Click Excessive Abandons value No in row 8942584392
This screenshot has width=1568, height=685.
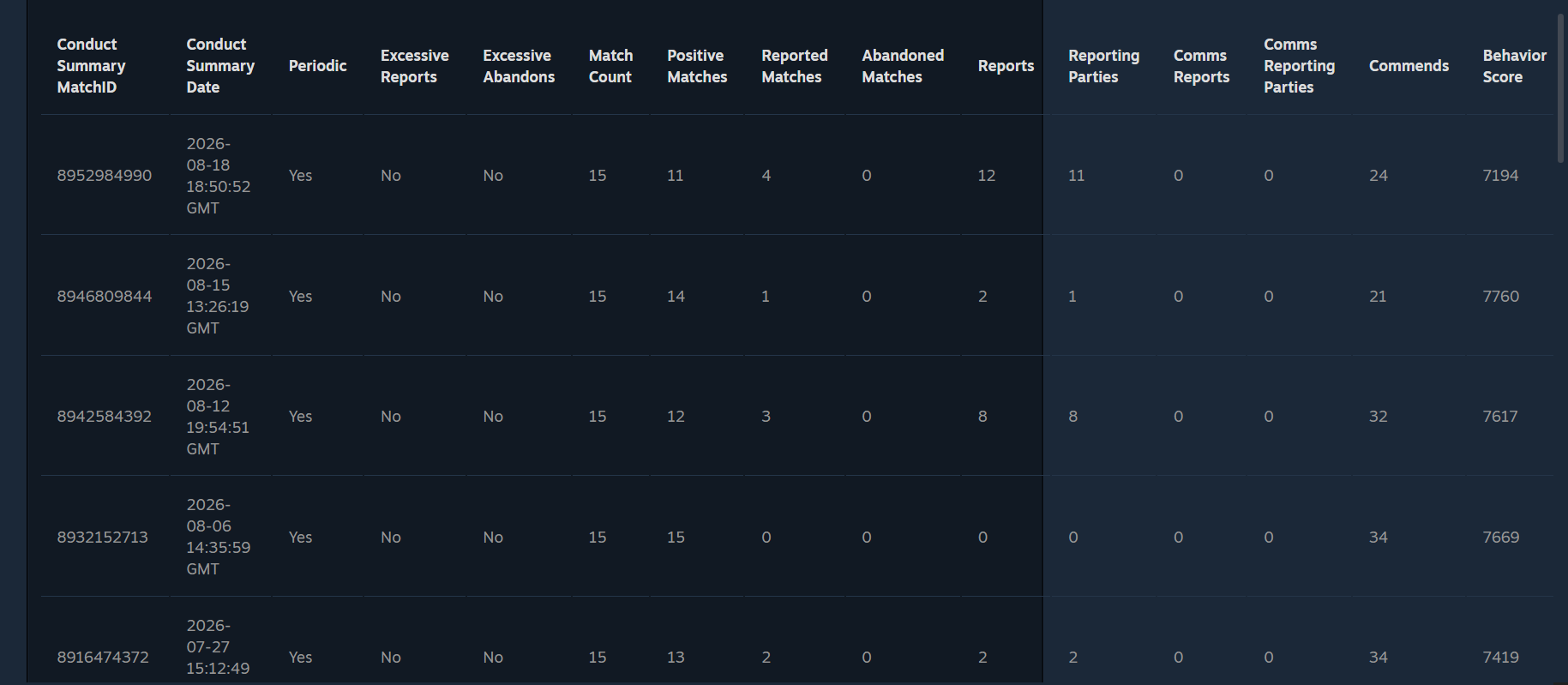click(493, 416)
